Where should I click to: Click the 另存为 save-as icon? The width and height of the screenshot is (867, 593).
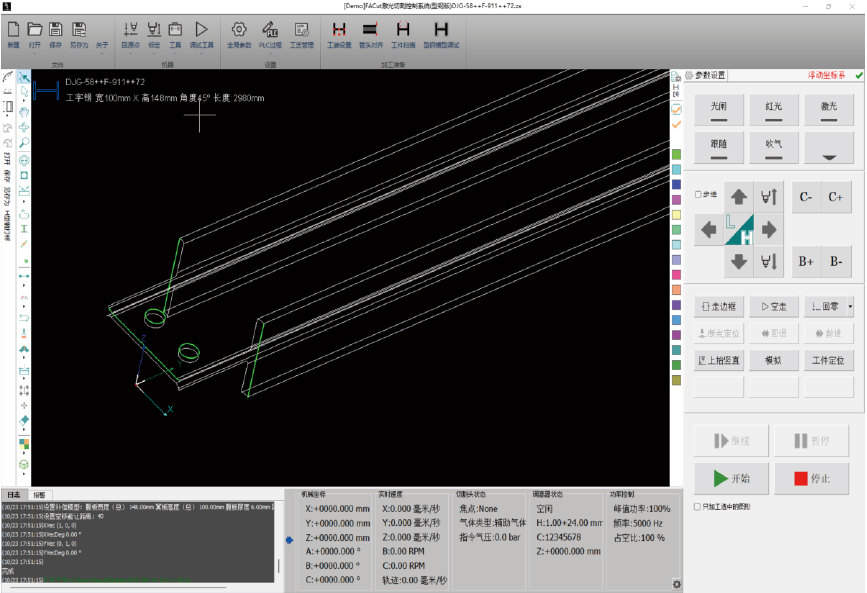click(79, 29)
